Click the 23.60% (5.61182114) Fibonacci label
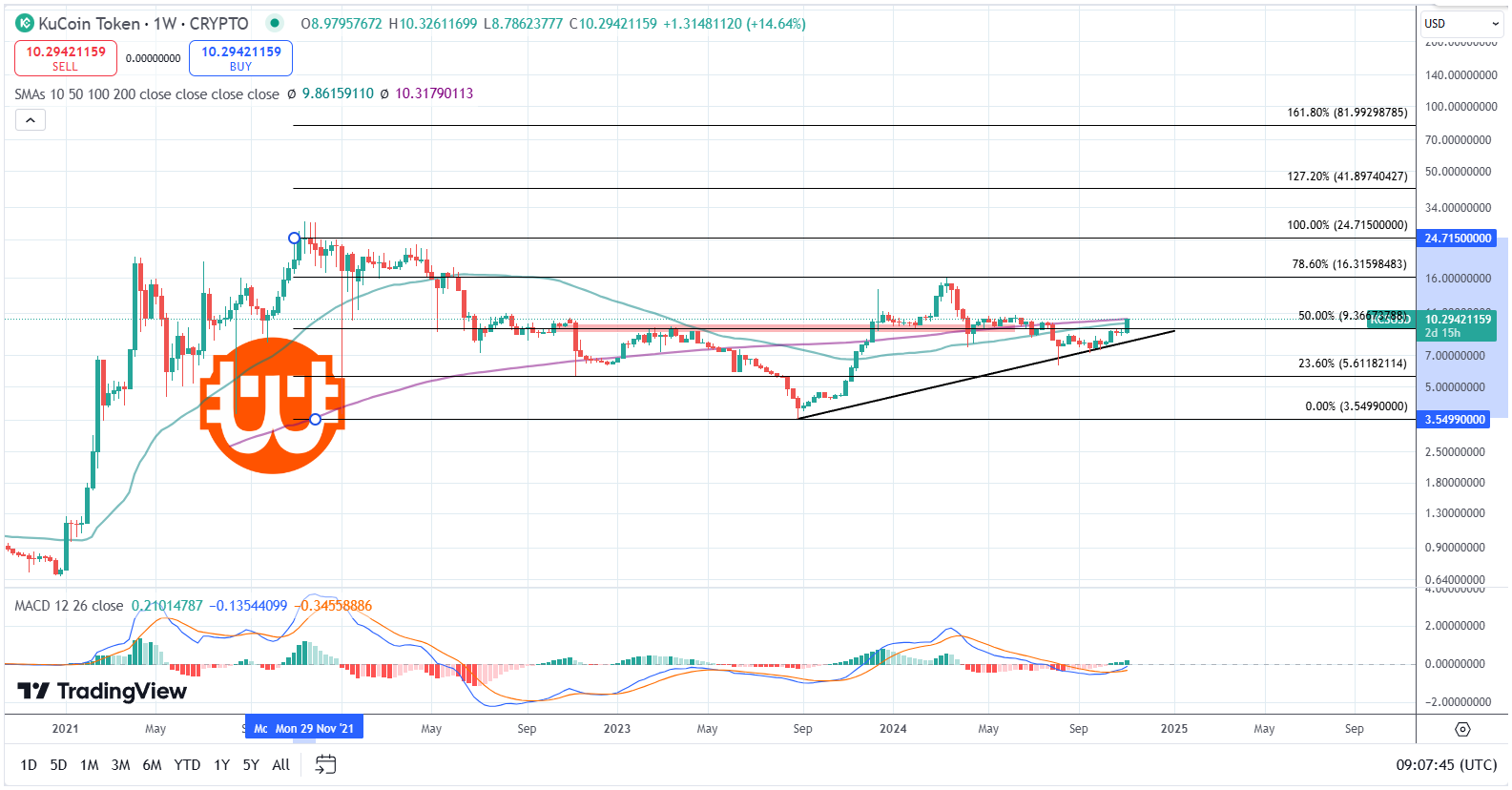The image size is (1512, 790). 1352,364
